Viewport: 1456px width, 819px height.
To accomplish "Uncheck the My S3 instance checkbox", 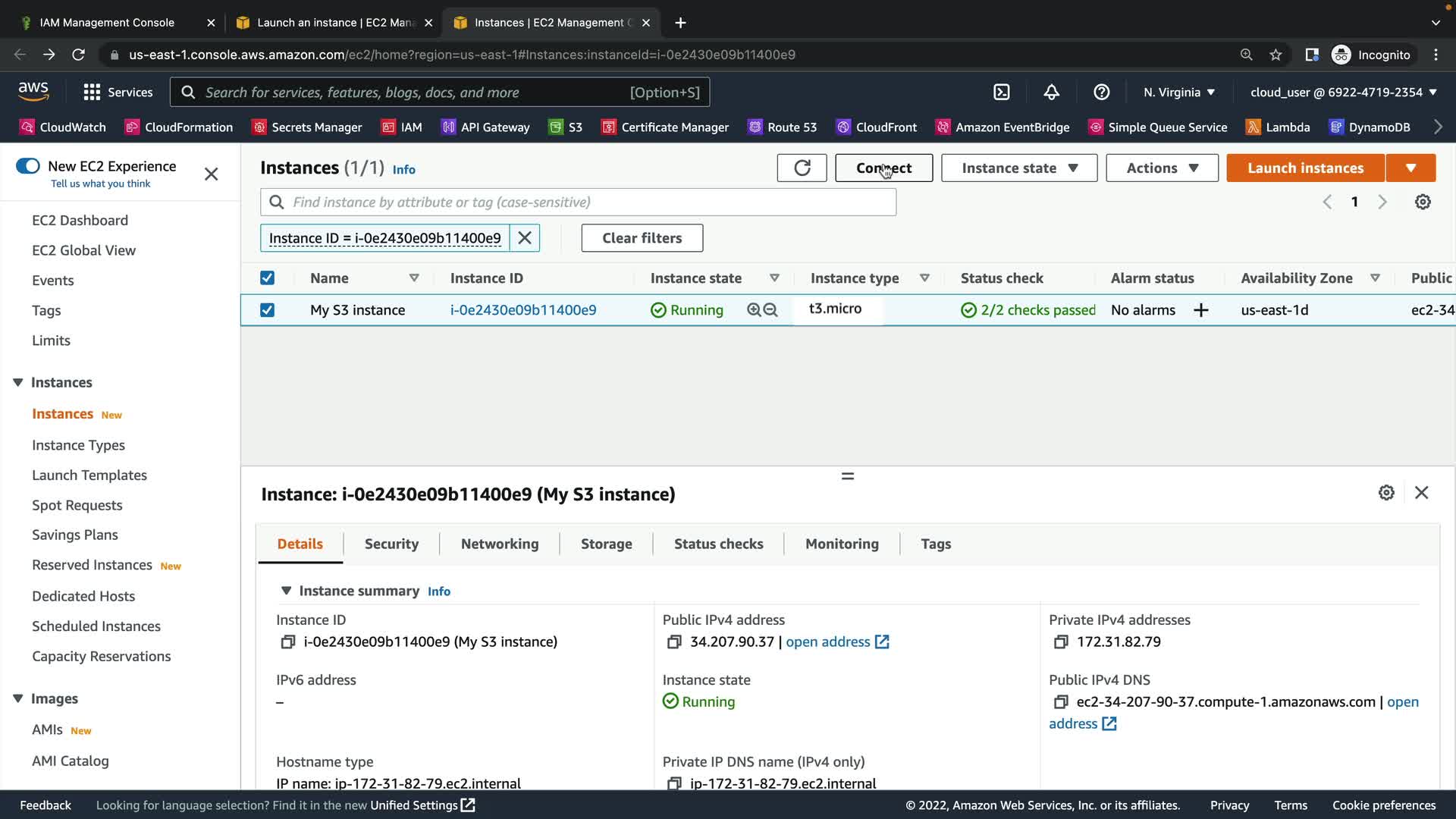I will click(x=267, y=310).
